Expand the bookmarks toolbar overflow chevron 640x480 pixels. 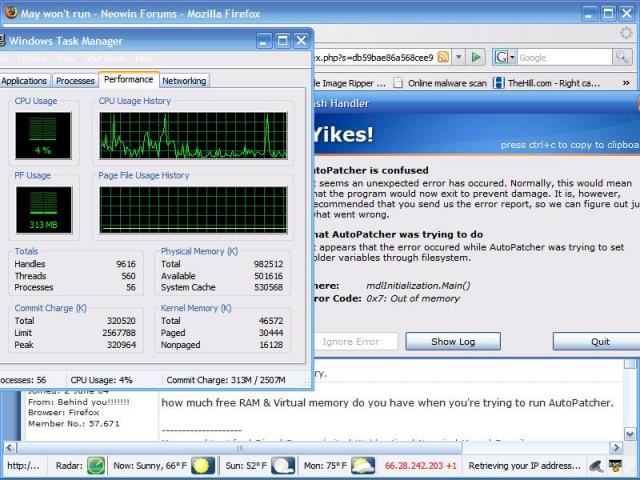pyautogui.click(x=626, y=83)
